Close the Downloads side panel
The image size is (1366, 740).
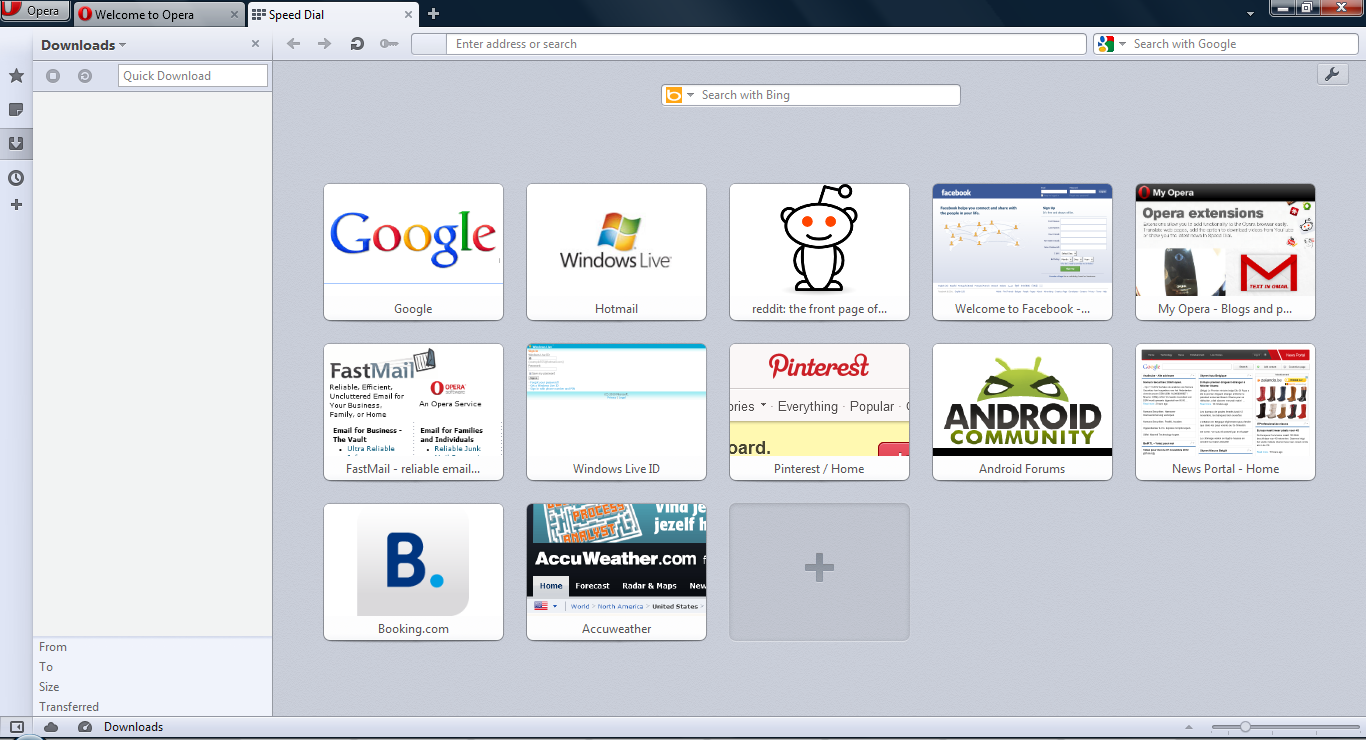pyautogui.click(x=255, y=44)
